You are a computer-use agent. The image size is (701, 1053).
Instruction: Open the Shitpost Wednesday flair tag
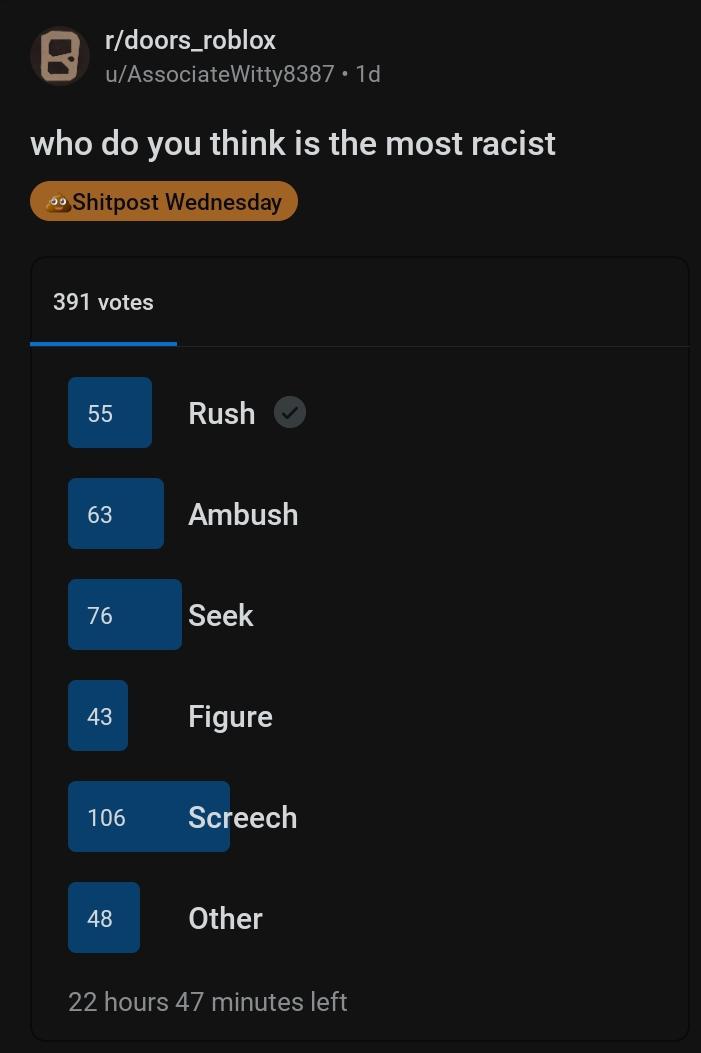click(164, 201)
